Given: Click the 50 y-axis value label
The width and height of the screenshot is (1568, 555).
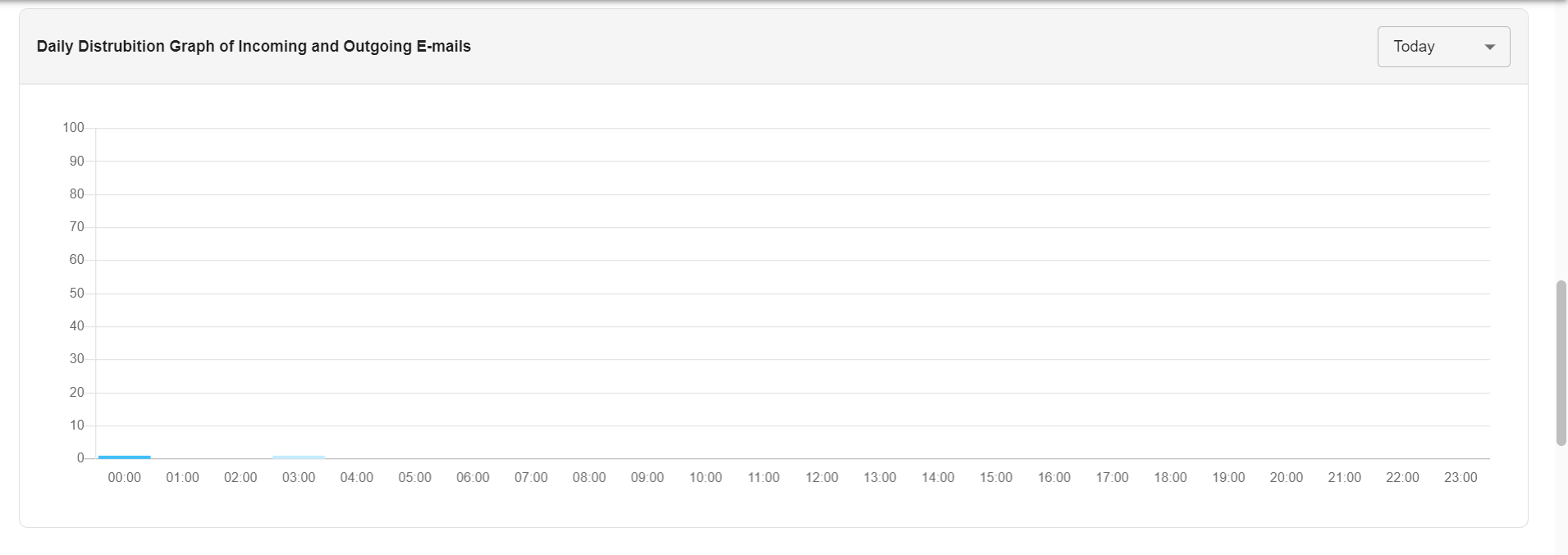Looking at the screenshot, I should coord(77,293).
